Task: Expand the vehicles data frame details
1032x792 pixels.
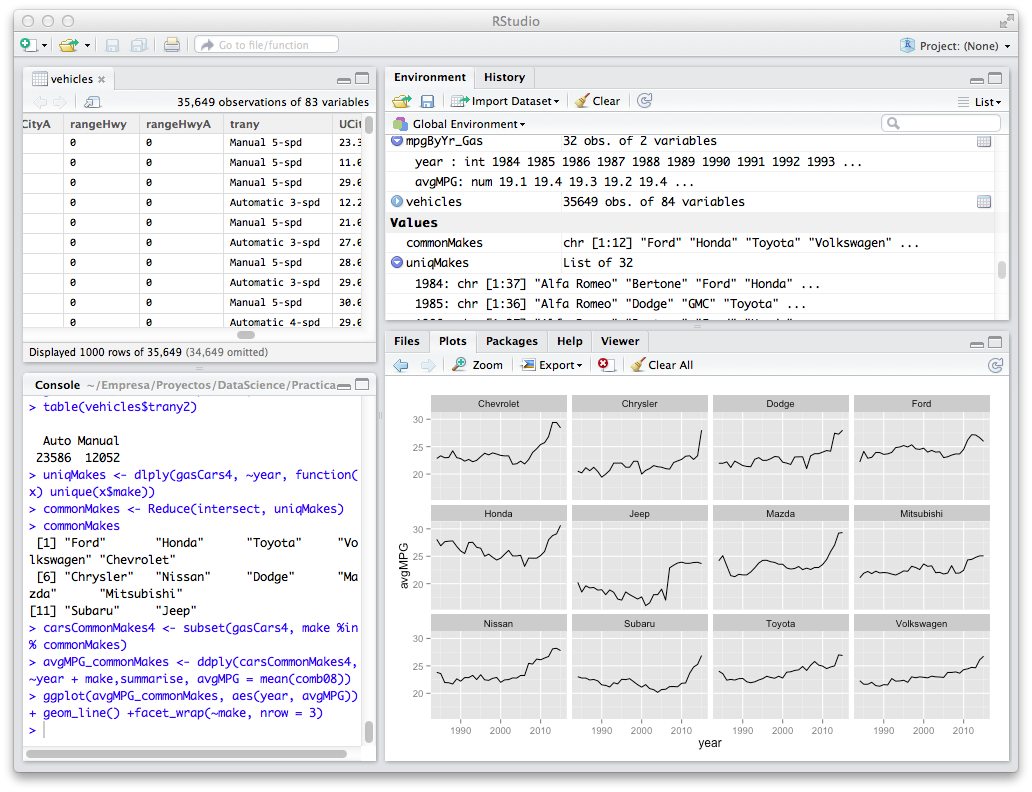Action: pyautogui.click(x=397, y=201)
